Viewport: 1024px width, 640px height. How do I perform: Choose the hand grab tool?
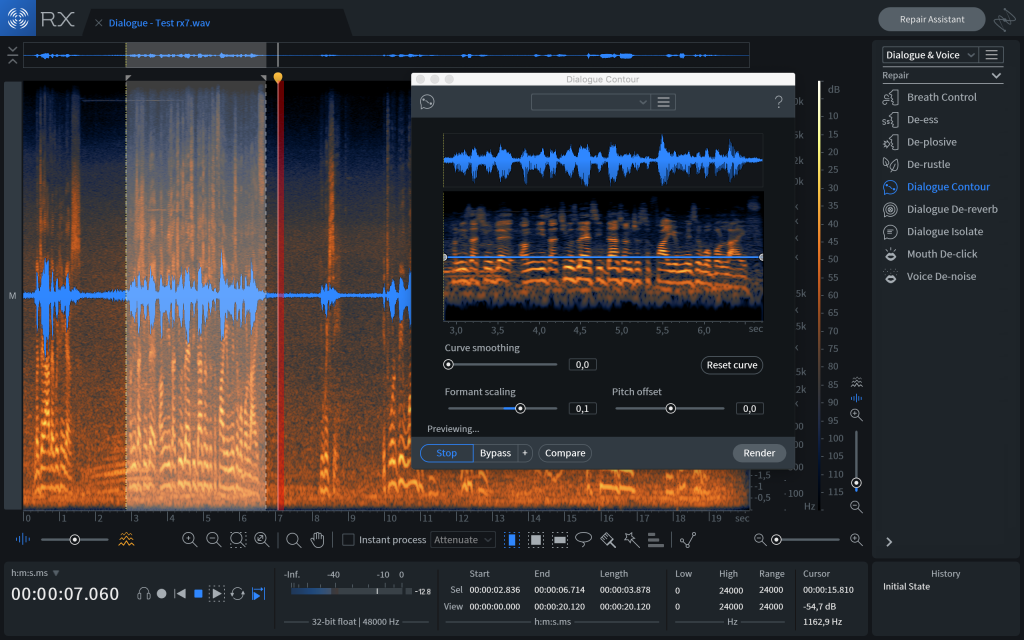[318, 540]
